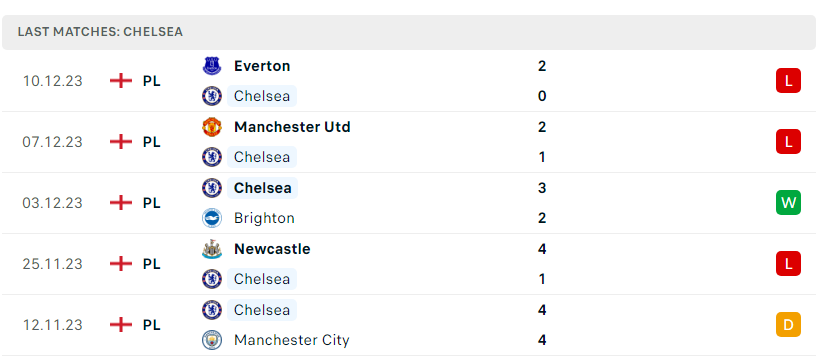This screenshot has height=361, width=818.
Task: Open the Newcastle team link
Action: click(272, 249)
